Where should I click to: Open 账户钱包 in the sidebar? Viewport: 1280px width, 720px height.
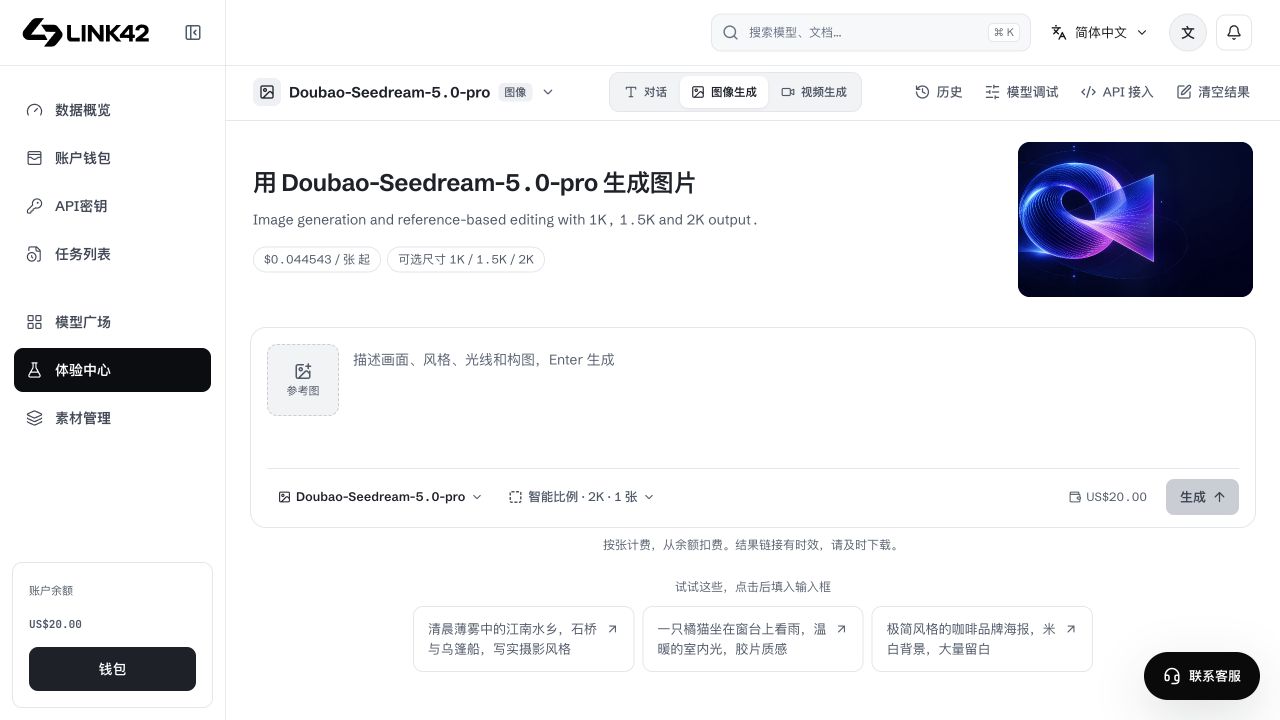click(x=112, y=158)
